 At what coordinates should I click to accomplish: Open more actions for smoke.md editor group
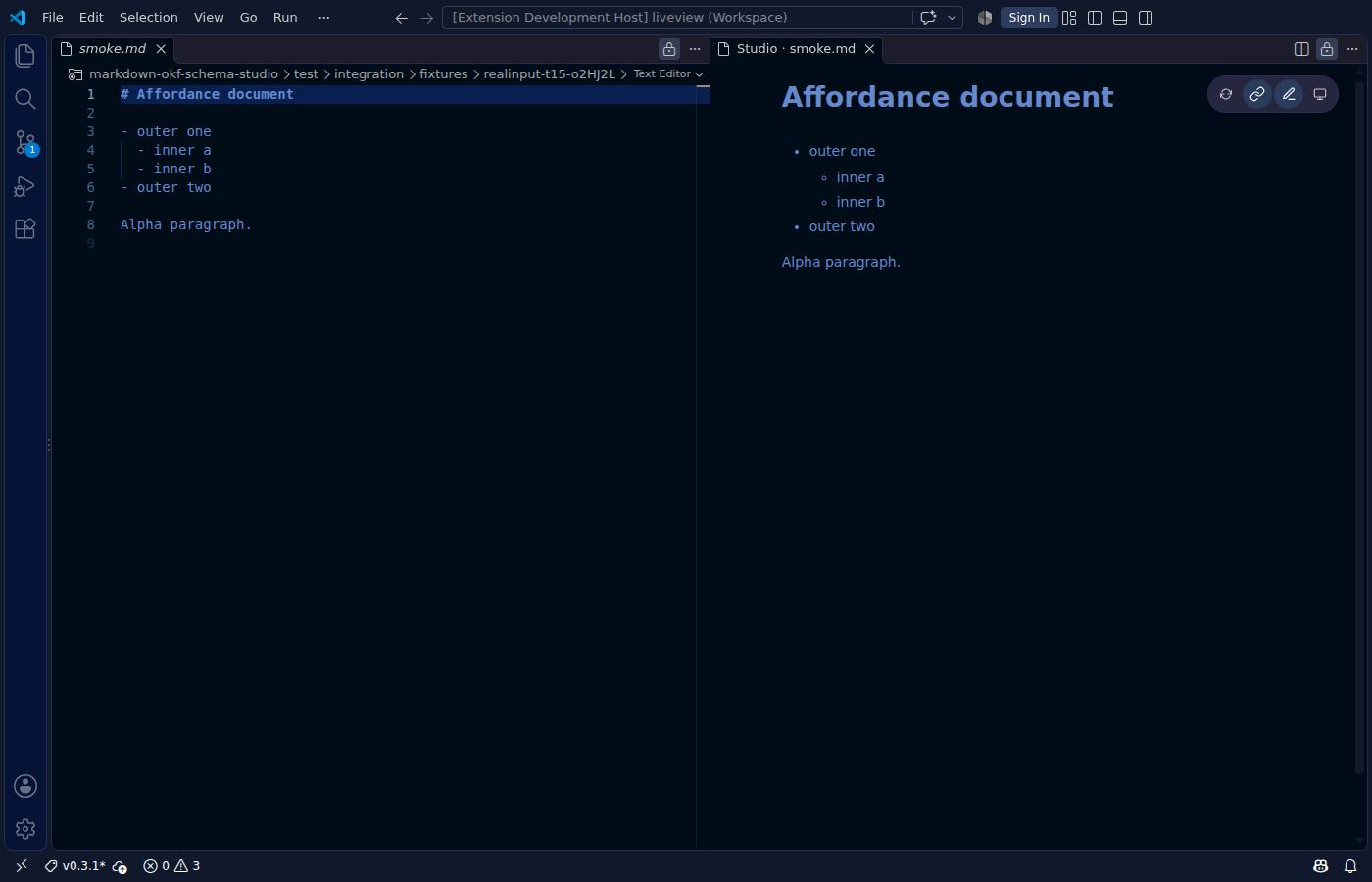point(695,49)
